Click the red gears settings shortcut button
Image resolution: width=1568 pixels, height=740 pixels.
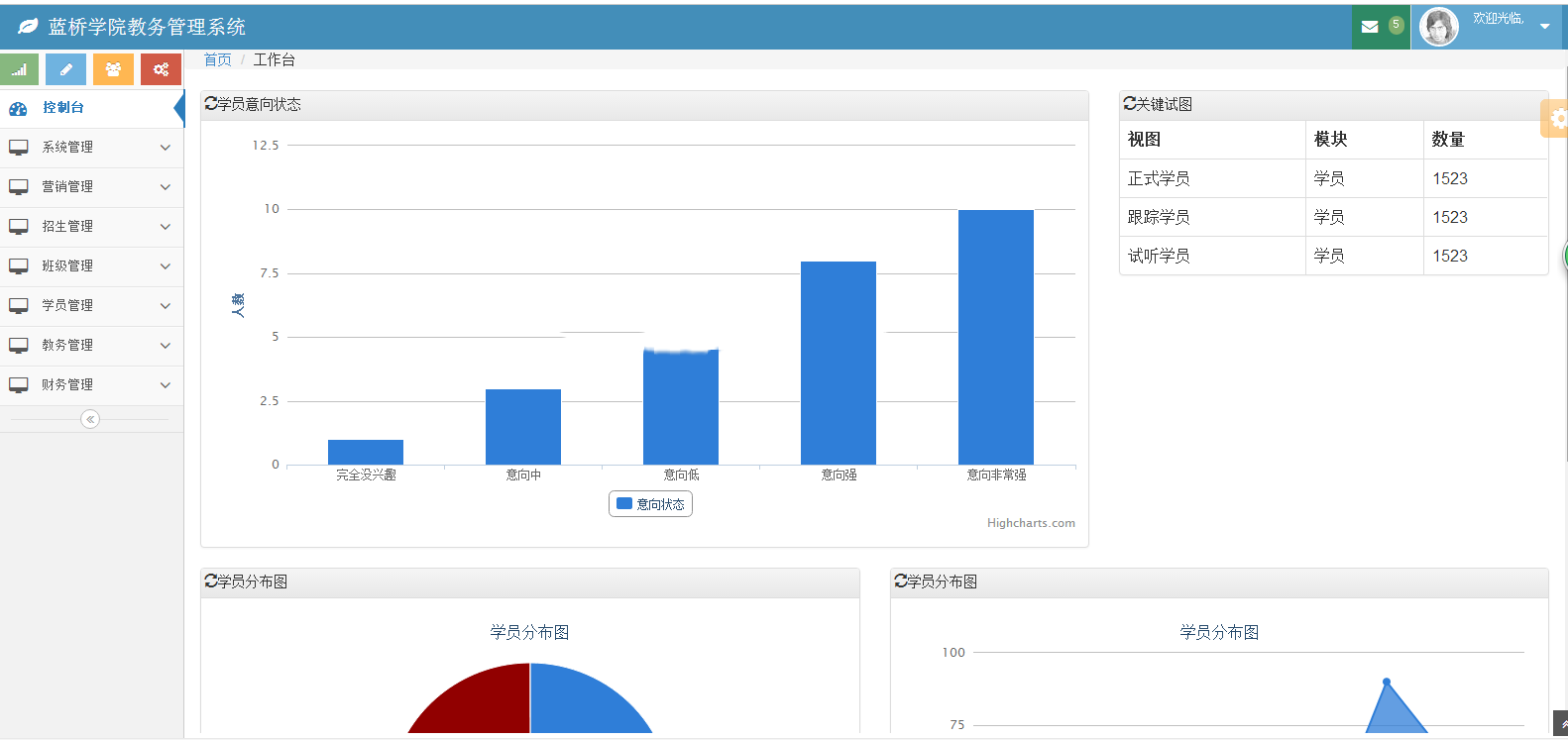pyautogui.click(x=161, y=69)
